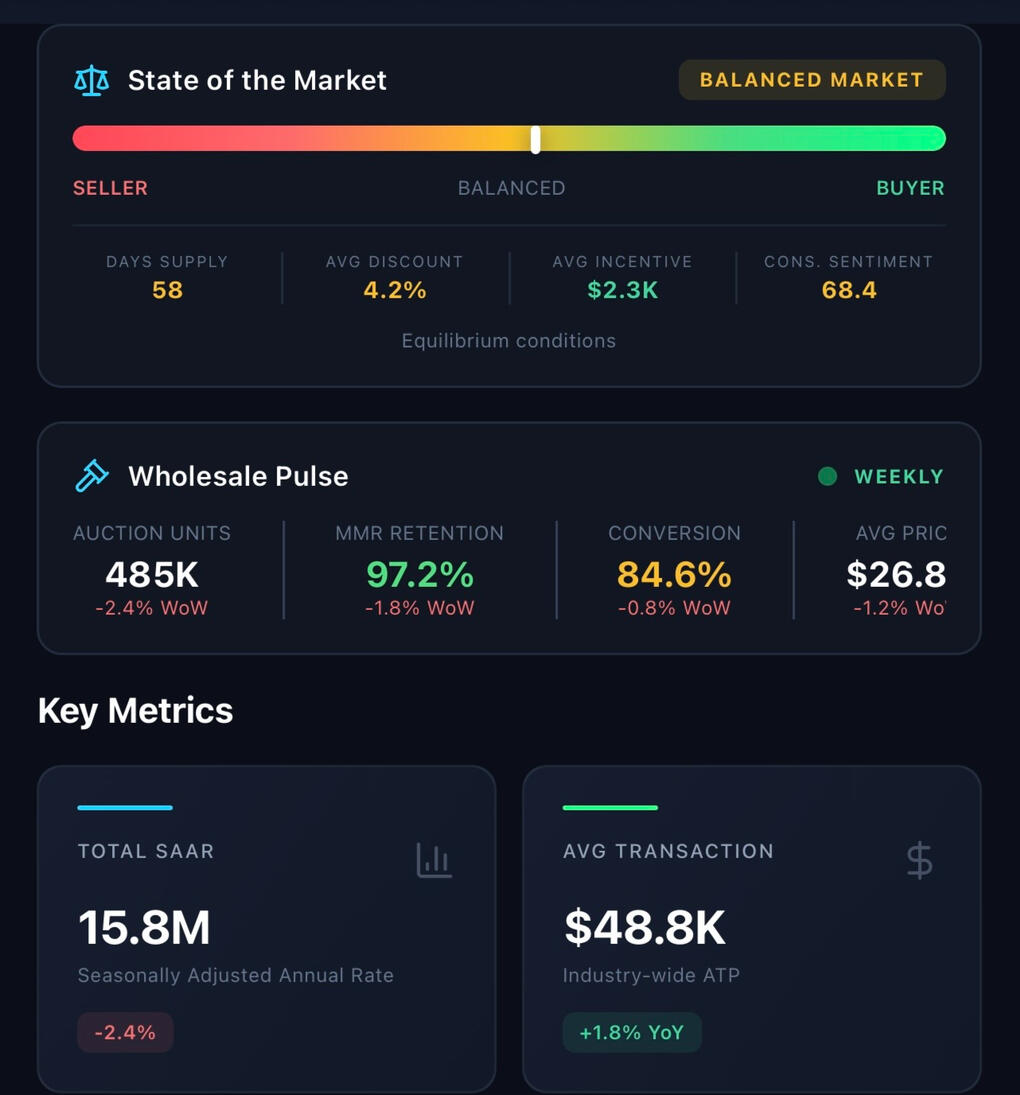Click the Weekly label in Wholesale Pulse
1020x1095 pixels.
898,477
